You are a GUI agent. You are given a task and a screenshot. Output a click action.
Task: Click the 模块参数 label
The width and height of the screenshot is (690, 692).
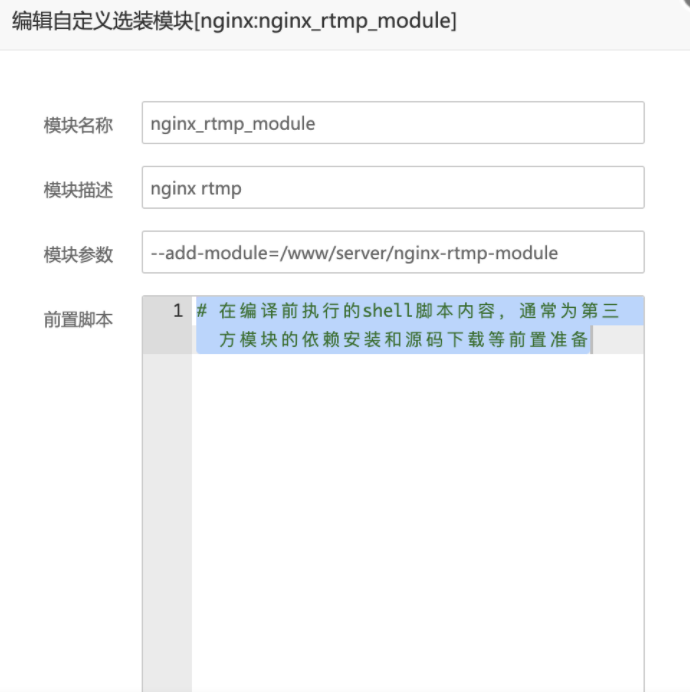click(x=78, y=255)
